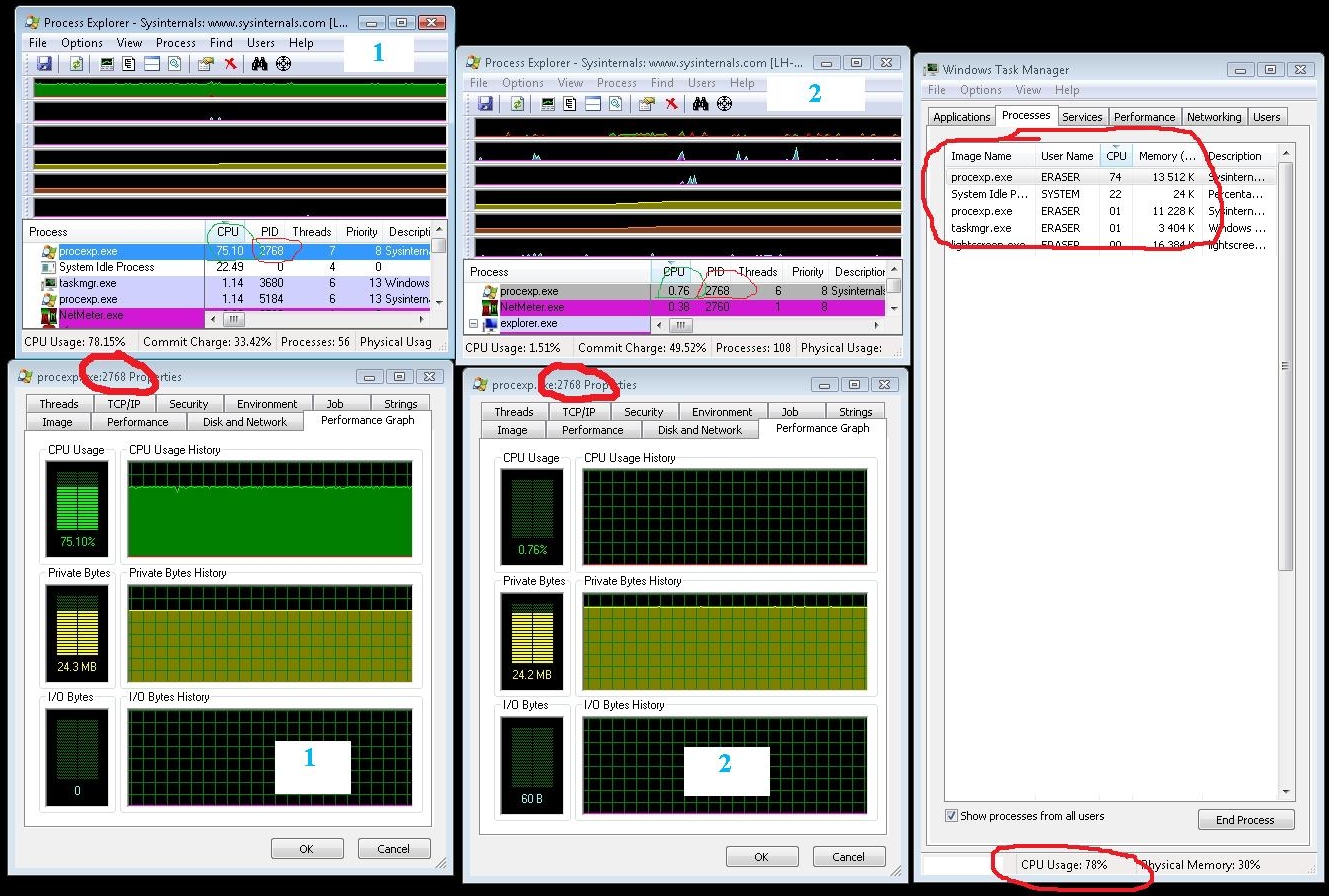Open System Information icon in Process Explorer window 1
Screen dimensions: 1329x896
[107, 63]
